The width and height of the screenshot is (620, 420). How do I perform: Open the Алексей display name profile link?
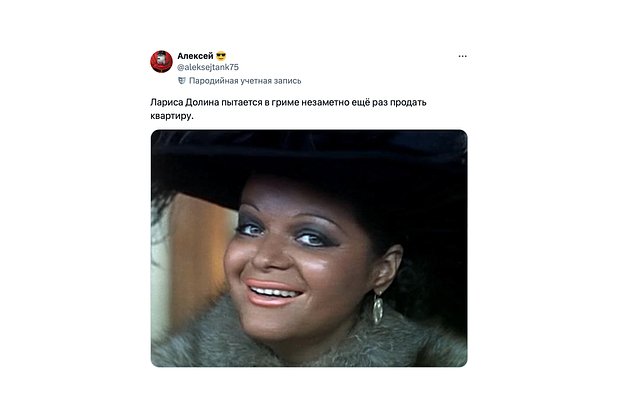click(x=195, y=56)
